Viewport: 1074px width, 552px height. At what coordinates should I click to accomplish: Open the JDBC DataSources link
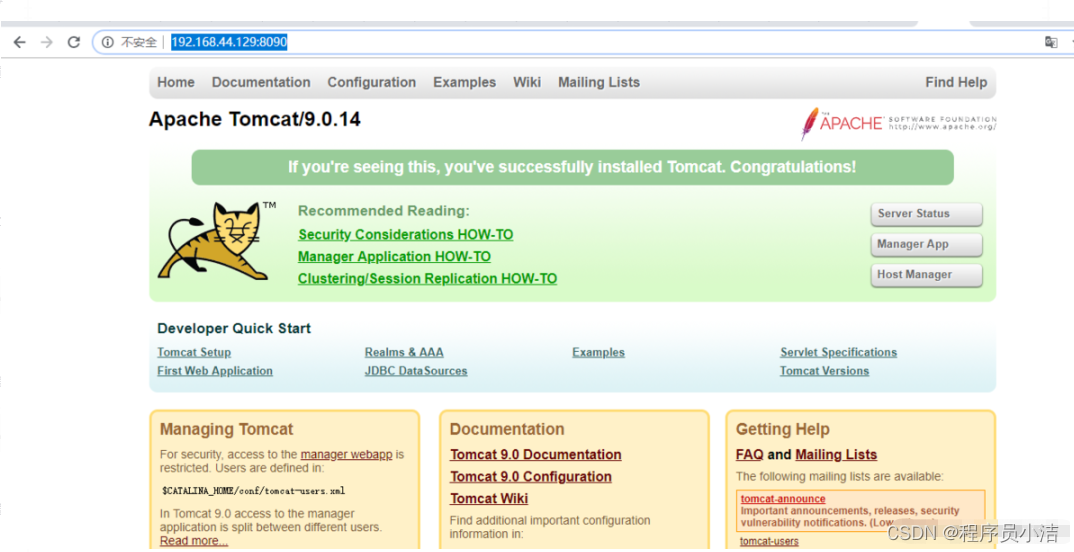point(416,371)
